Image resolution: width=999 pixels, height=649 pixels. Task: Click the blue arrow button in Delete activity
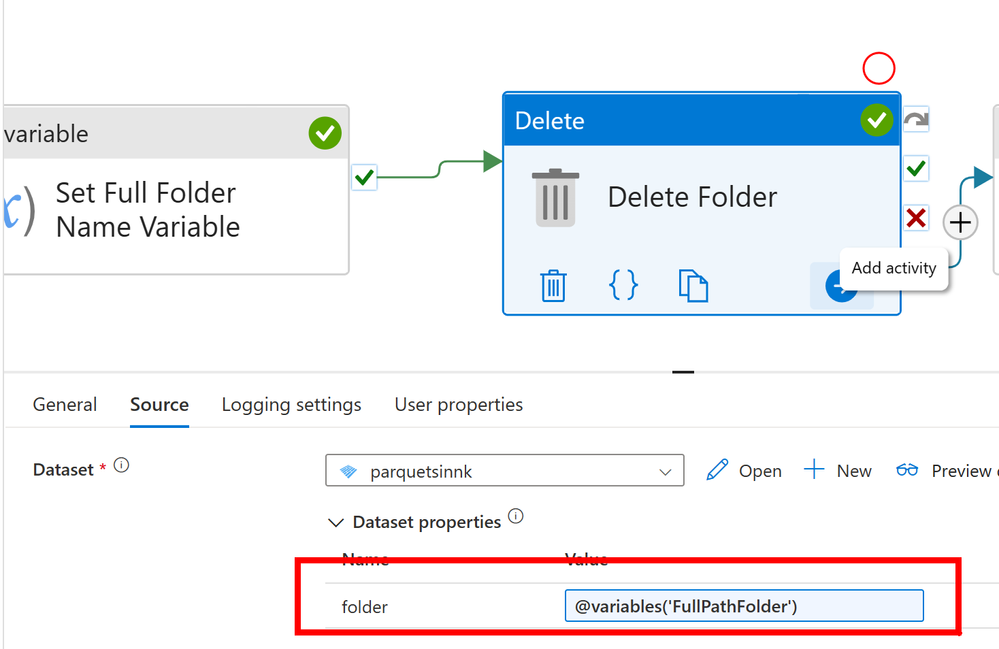(840, 287)
